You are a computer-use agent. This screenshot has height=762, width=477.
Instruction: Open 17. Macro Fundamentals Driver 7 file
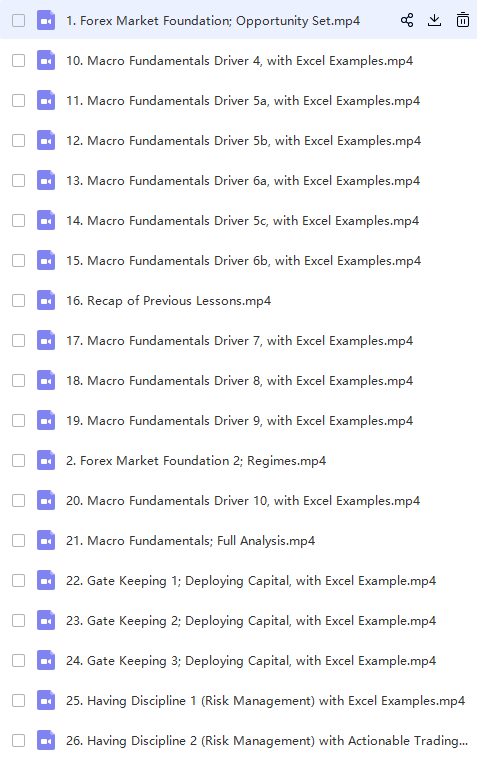(239, 341)
